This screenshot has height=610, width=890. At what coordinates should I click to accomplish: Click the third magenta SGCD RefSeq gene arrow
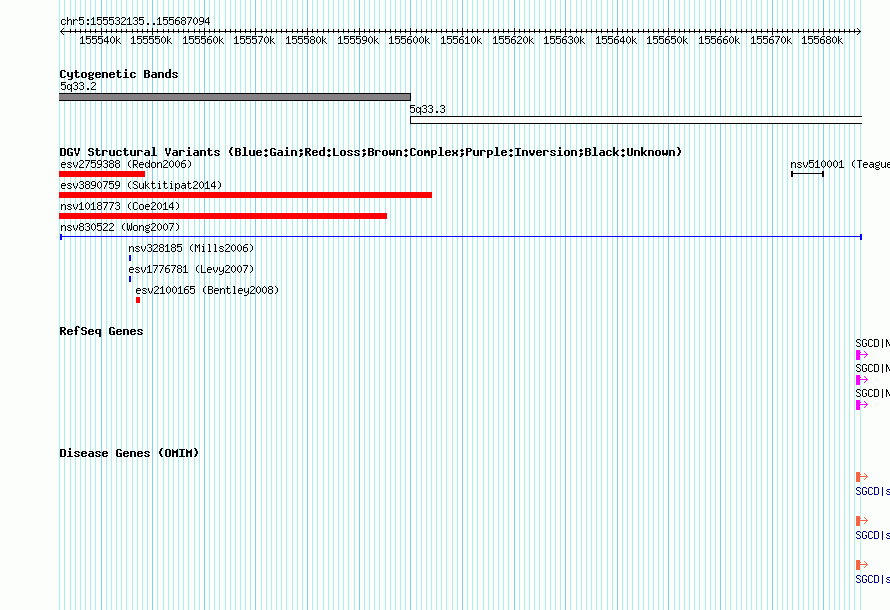862,405
